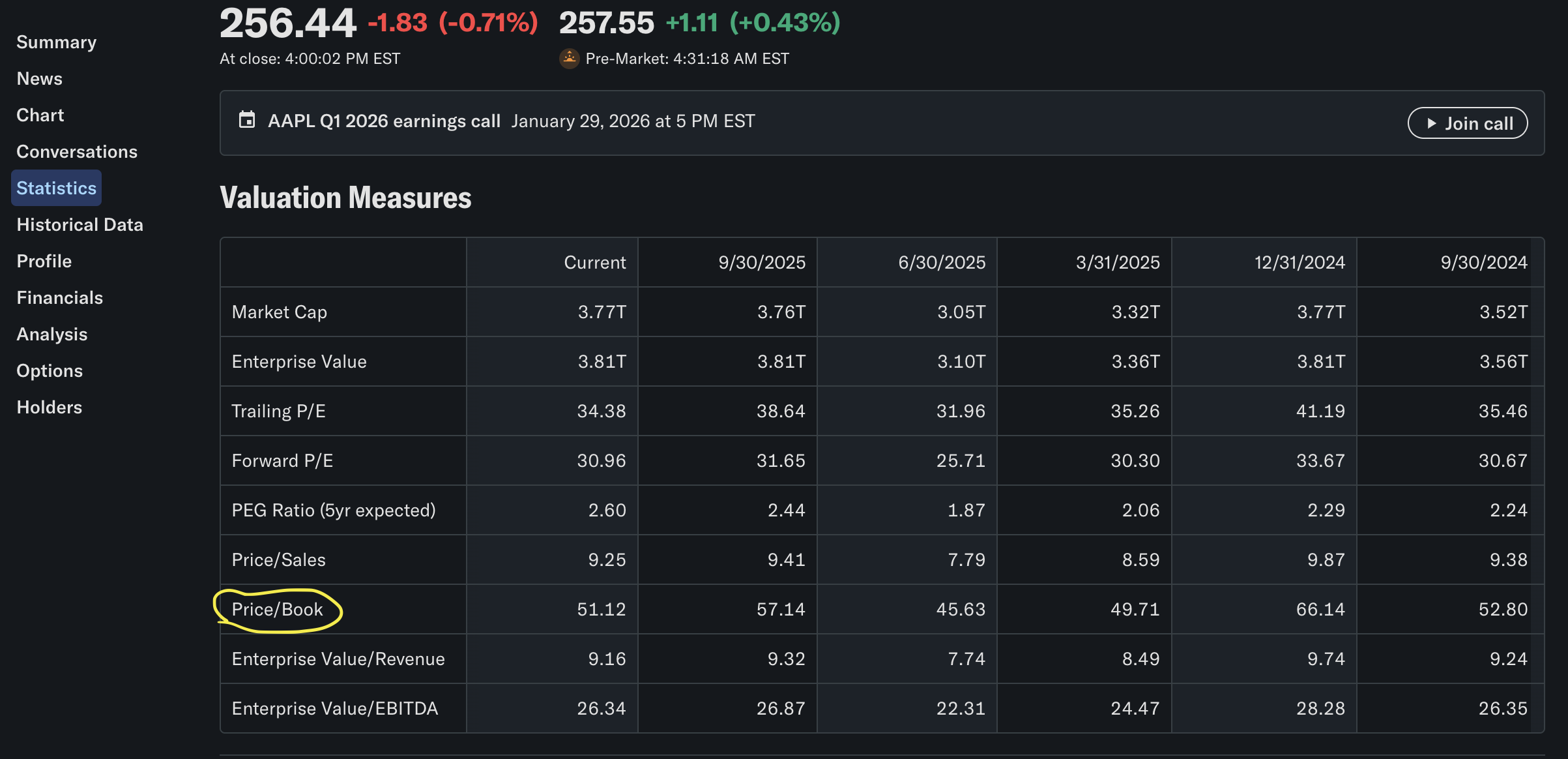The height and width of the screenshot is (759, 1568).
Task: Click the 9/30/2025 column header
Action: point(761,263)
